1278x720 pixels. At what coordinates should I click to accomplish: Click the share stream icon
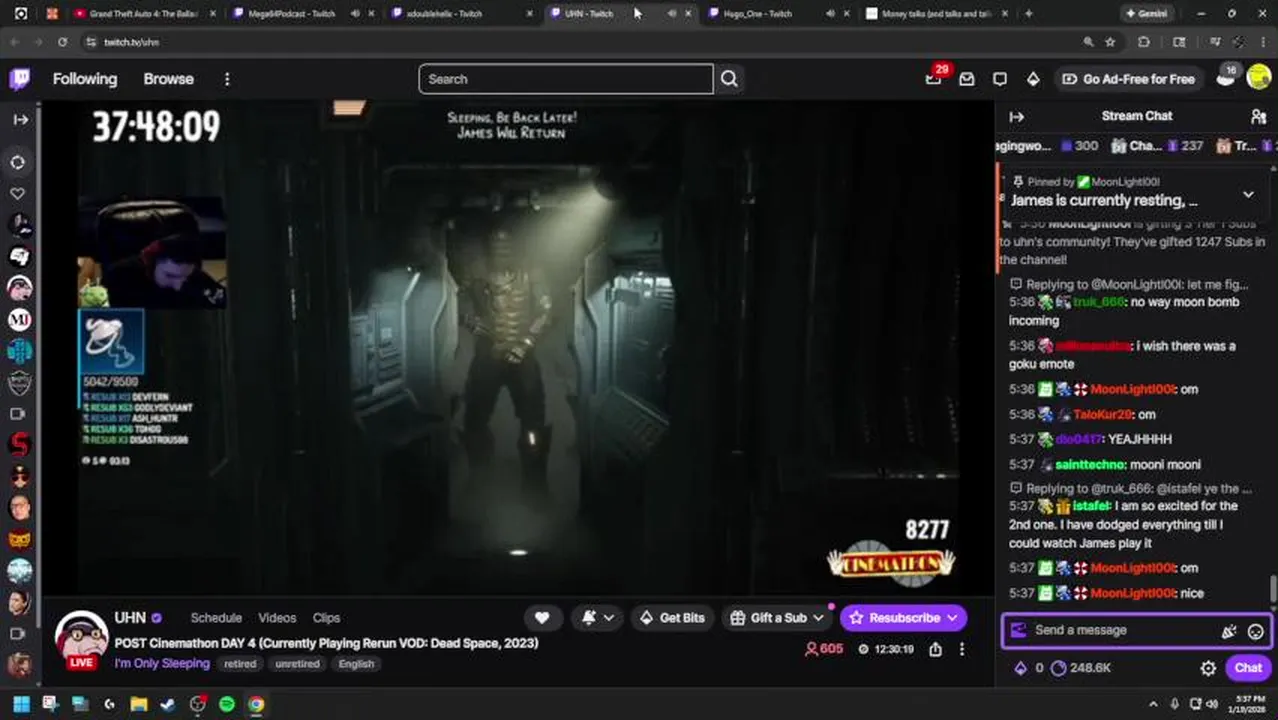click(x=935, y=649)
